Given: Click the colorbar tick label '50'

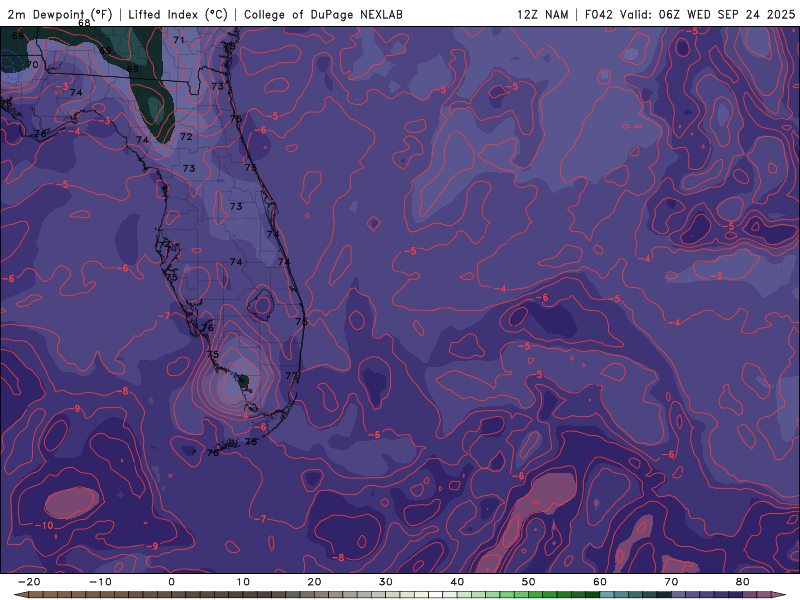Looking at the screenshot, I should coord(529,582).
